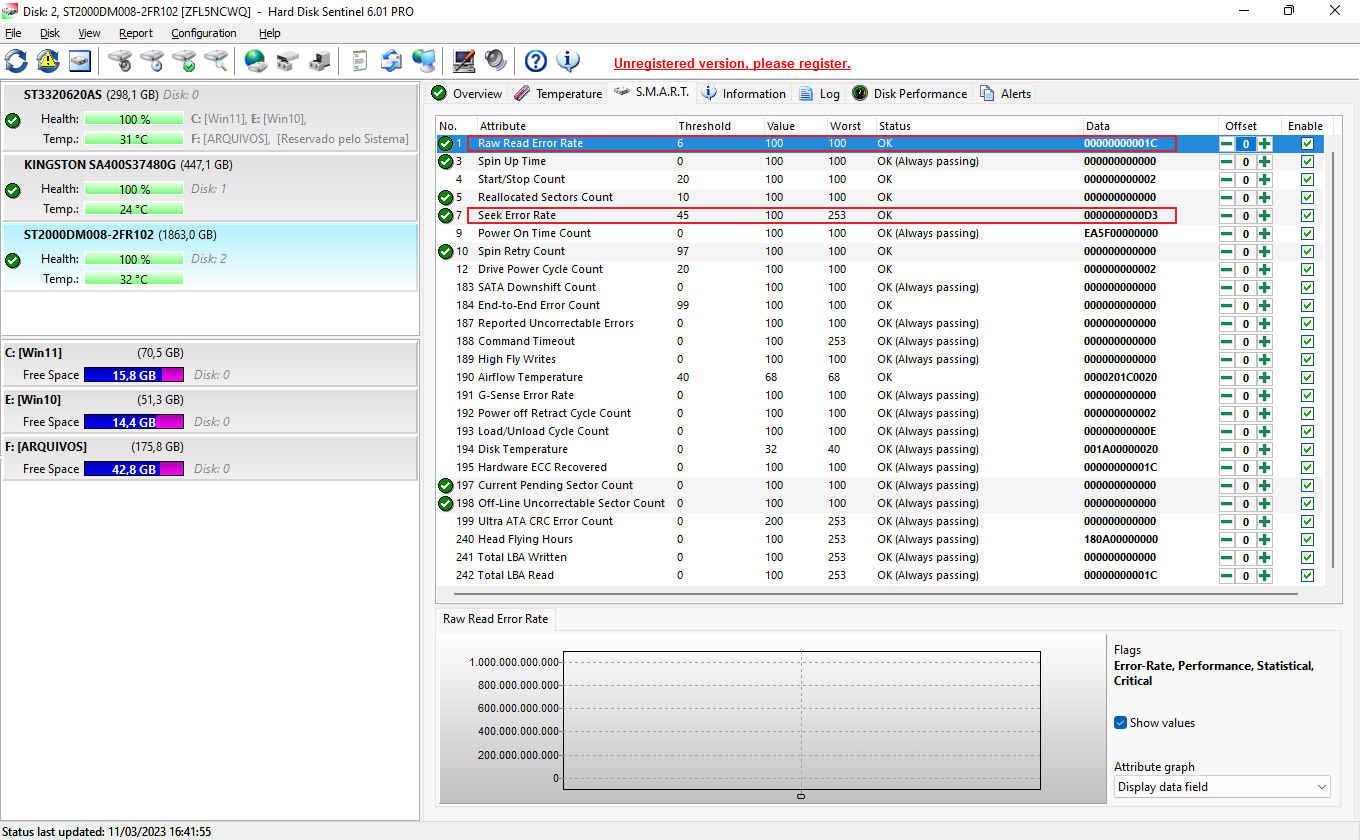
Task: Click the refresh icon with yellow warning triangle
Action: coord(48,61)
